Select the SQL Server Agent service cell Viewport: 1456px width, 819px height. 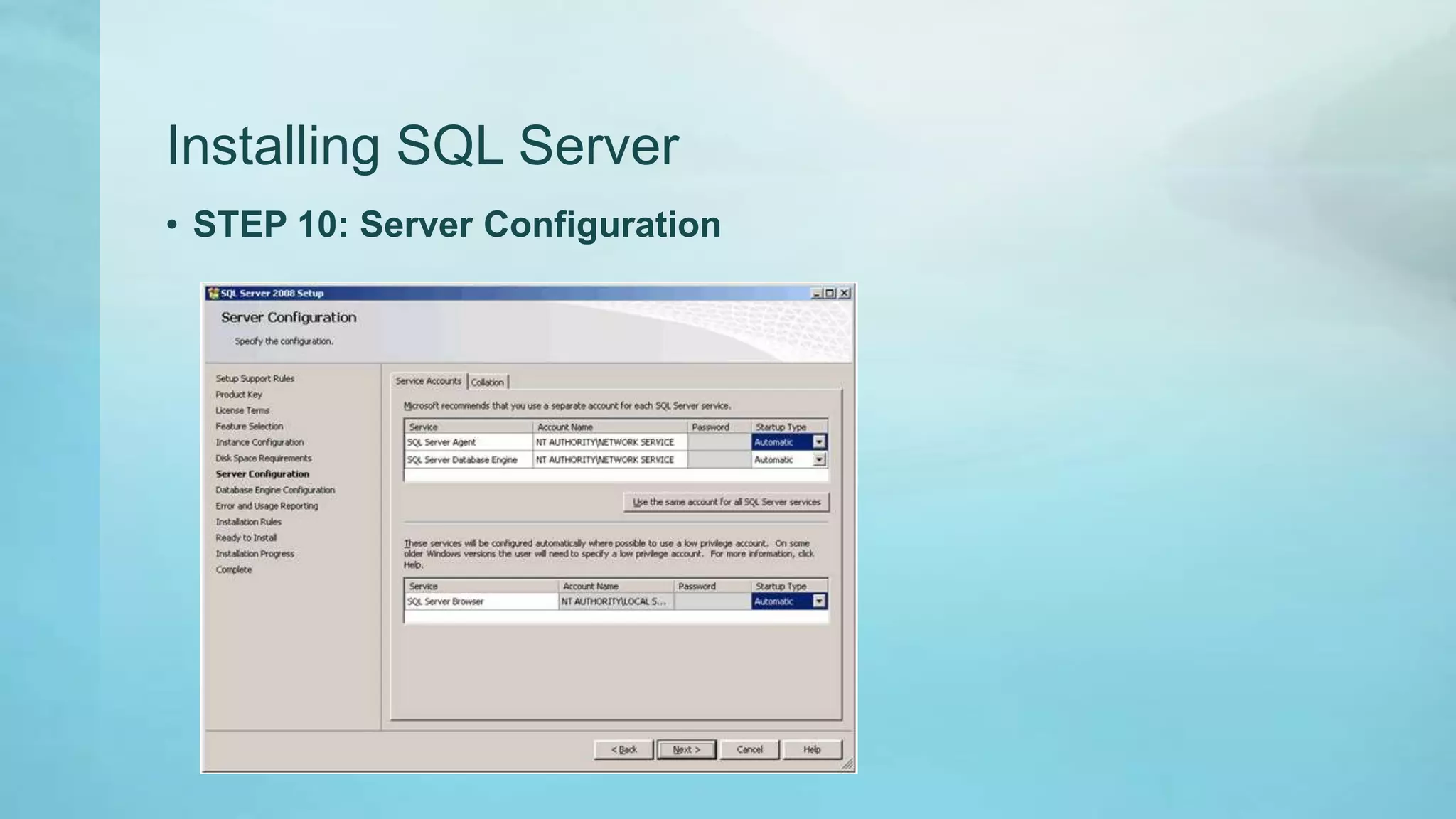[x=469, y=442]
